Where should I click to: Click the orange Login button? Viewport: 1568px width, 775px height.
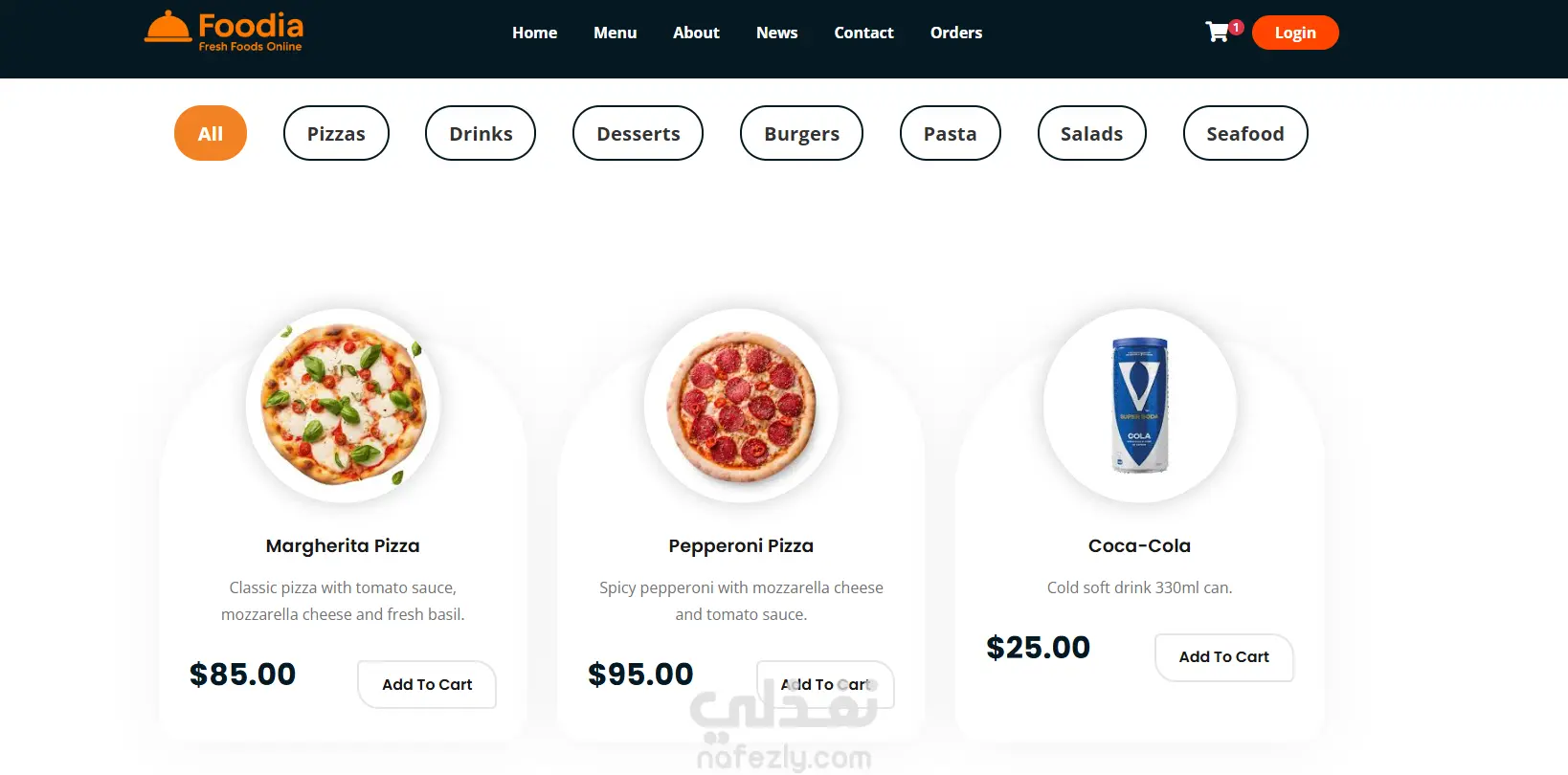pyautogui.click(x=1295, y=33)
